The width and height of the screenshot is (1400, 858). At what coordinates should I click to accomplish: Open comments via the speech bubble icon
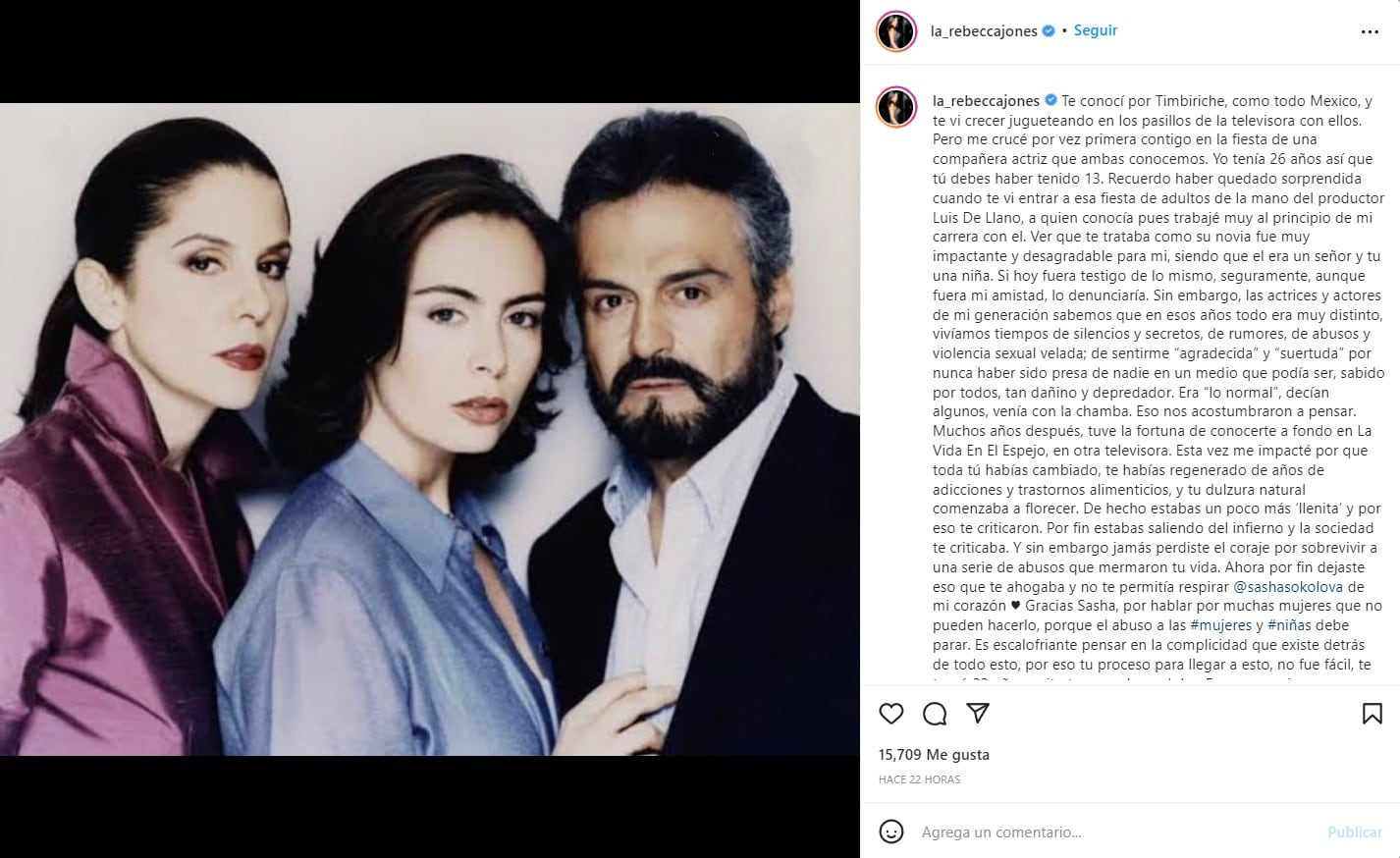coord(935,714)
